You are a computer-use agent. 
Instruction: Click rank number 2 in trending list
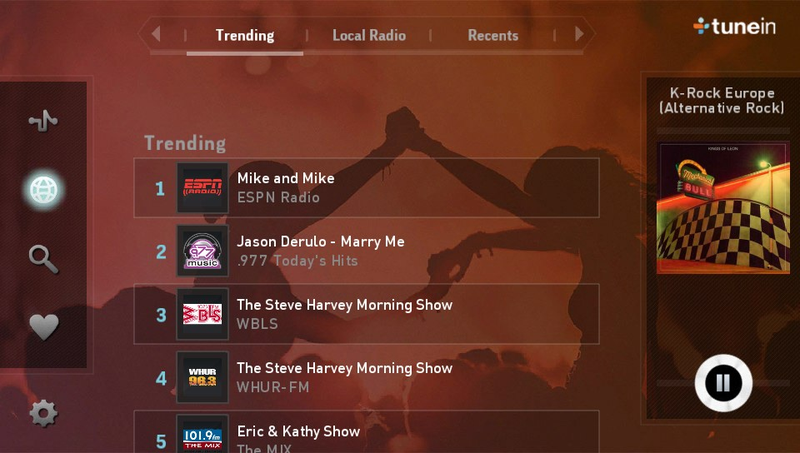(161, 252)
